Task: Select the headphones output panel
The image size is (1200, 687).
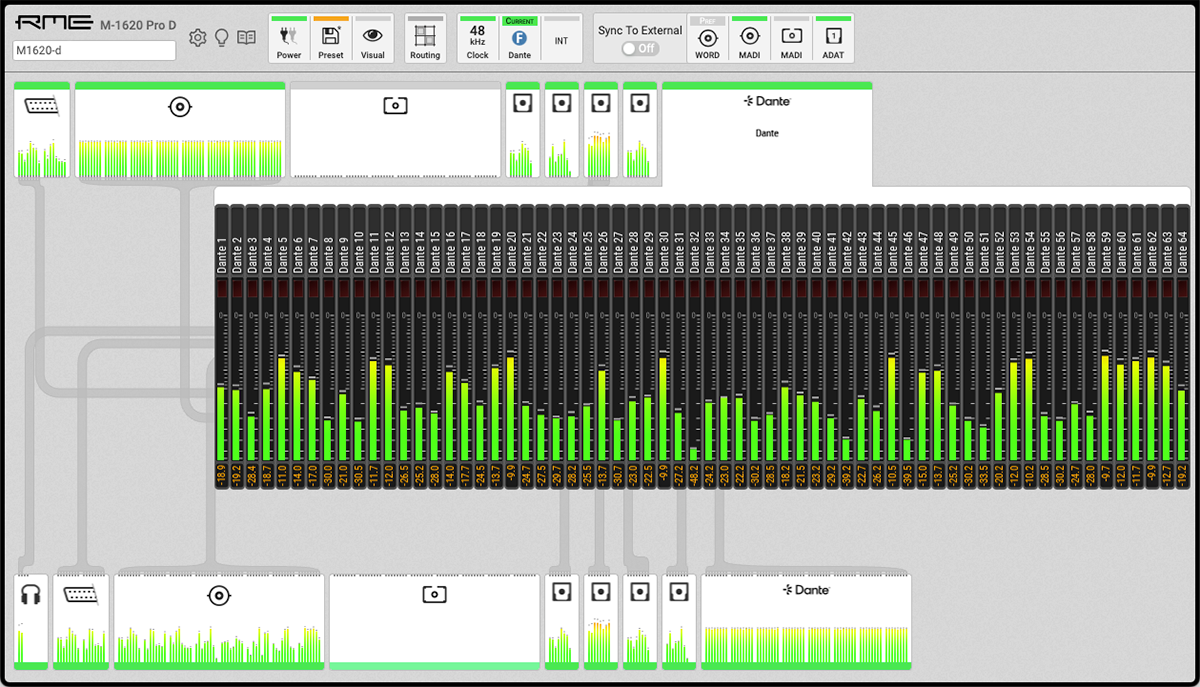Action: pyautogui.click(x=31, y=621)
